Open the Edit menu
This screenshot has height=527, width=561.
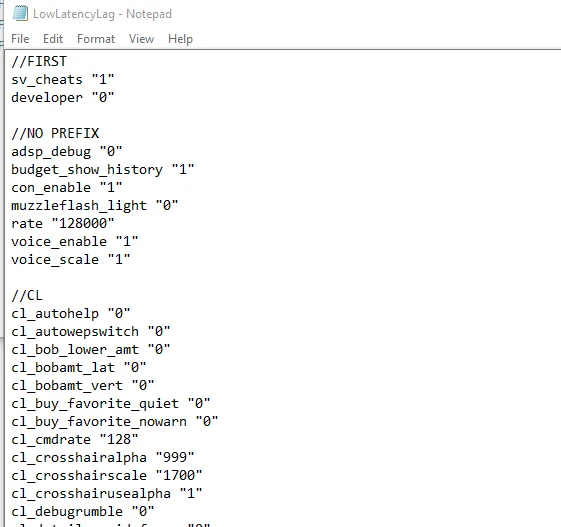(x=53, y=39)
